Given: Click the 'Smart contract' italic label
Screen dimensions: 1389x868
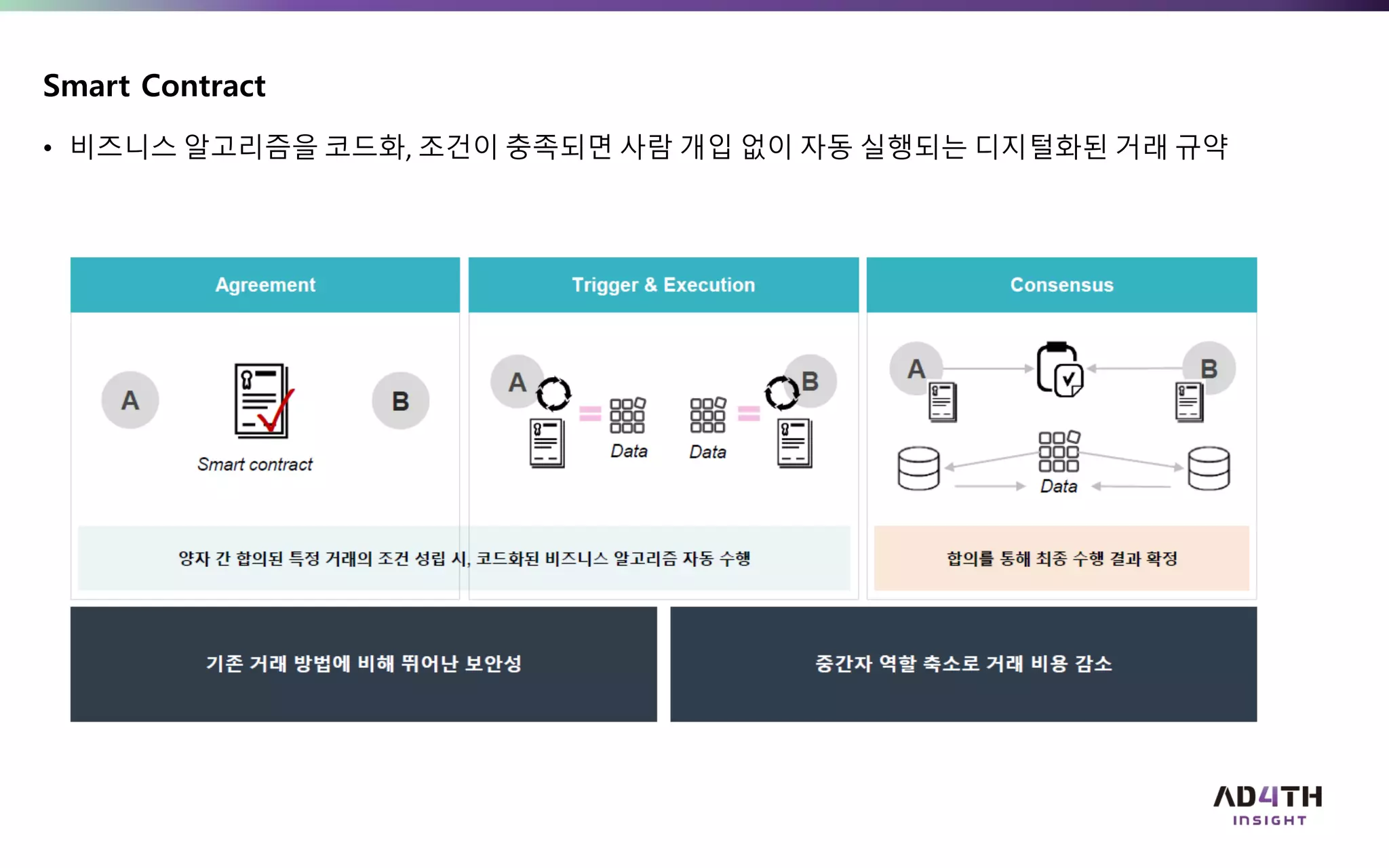Looking at the screenshot, I should (255, 465).
